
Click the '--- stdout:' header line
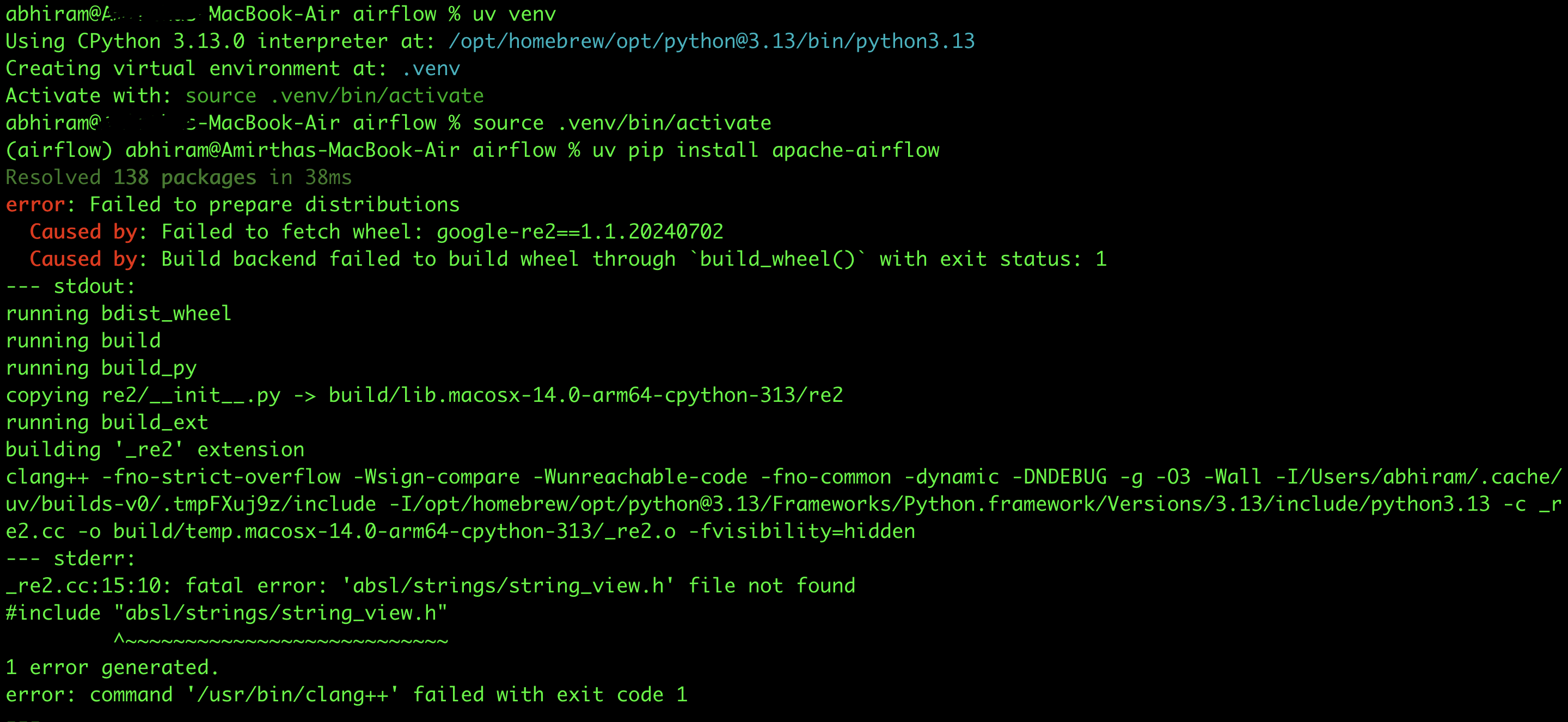point(71,287)
